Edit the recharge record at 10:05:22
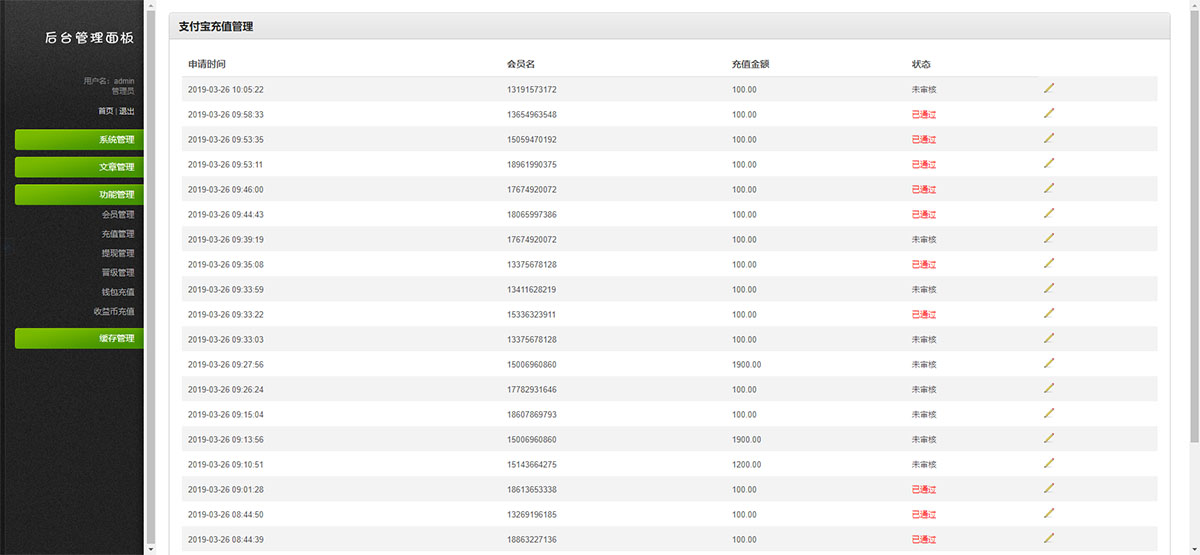This screenshot has width=1200, height=555. (1049, 88)
